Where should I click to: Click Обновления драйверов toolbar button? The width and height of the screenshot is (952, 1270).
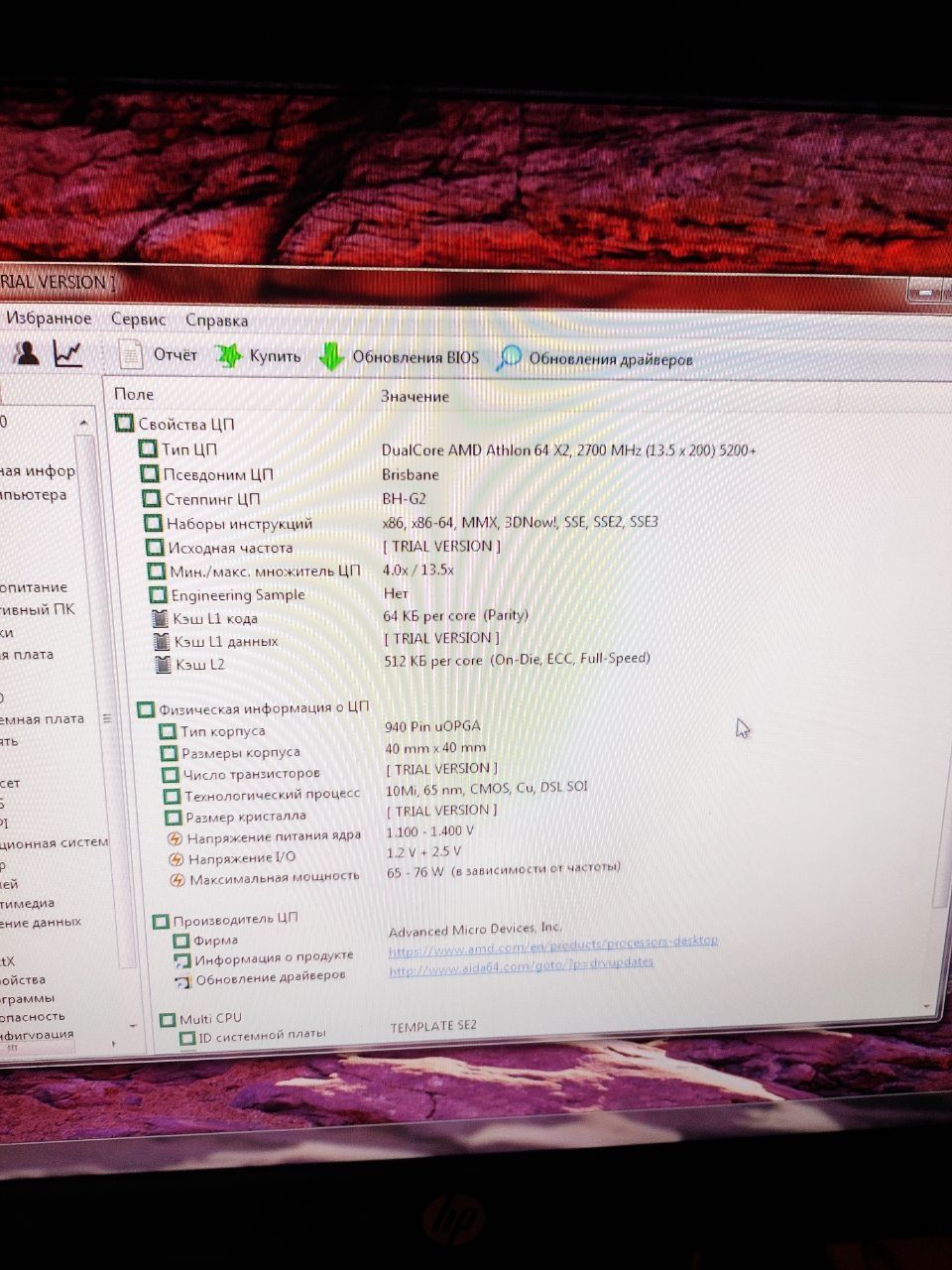pyautogui.click(x=595, y=359)
